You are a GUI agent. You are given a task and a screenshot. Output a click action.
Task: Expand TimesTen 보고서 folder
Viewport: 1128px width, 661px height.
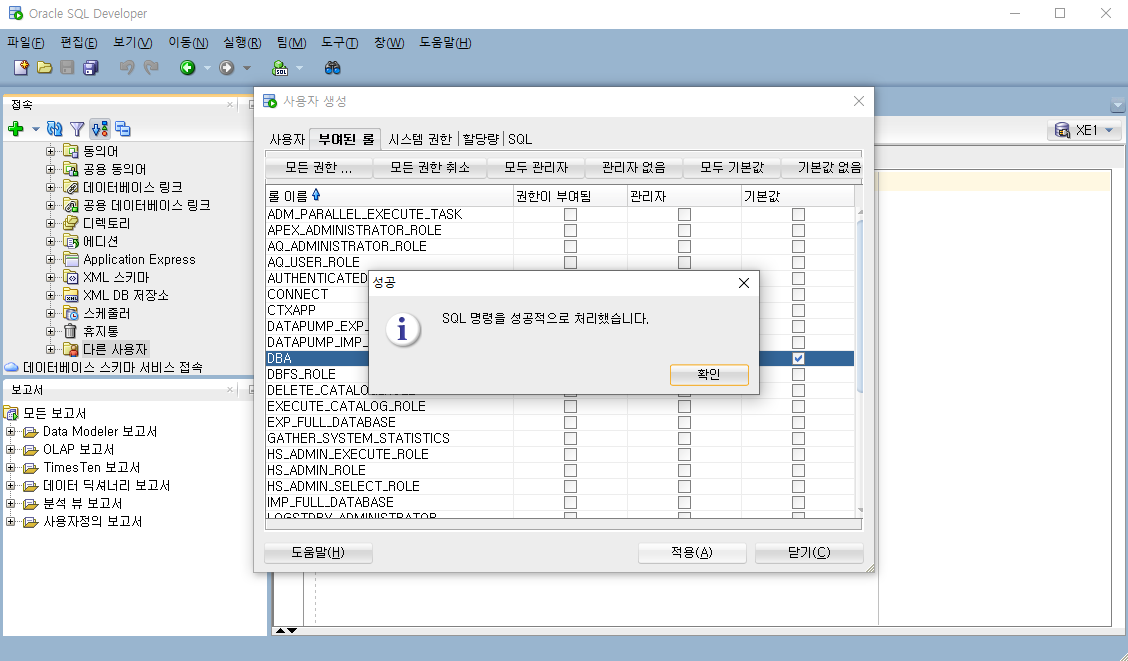pos(11,468)
